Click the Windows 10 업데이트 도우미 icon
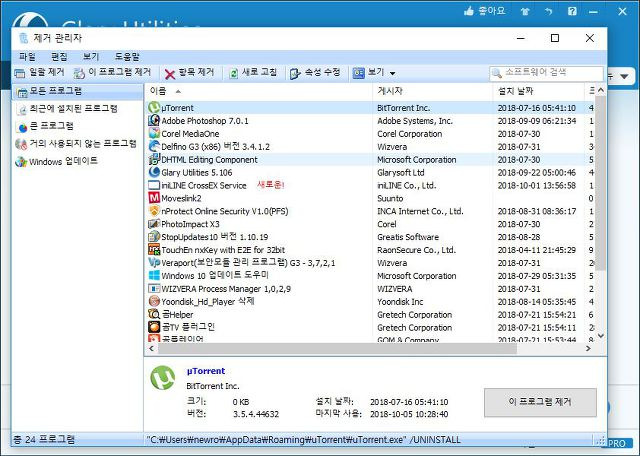This screenshot has width=640, height=456. coord(154,276)
